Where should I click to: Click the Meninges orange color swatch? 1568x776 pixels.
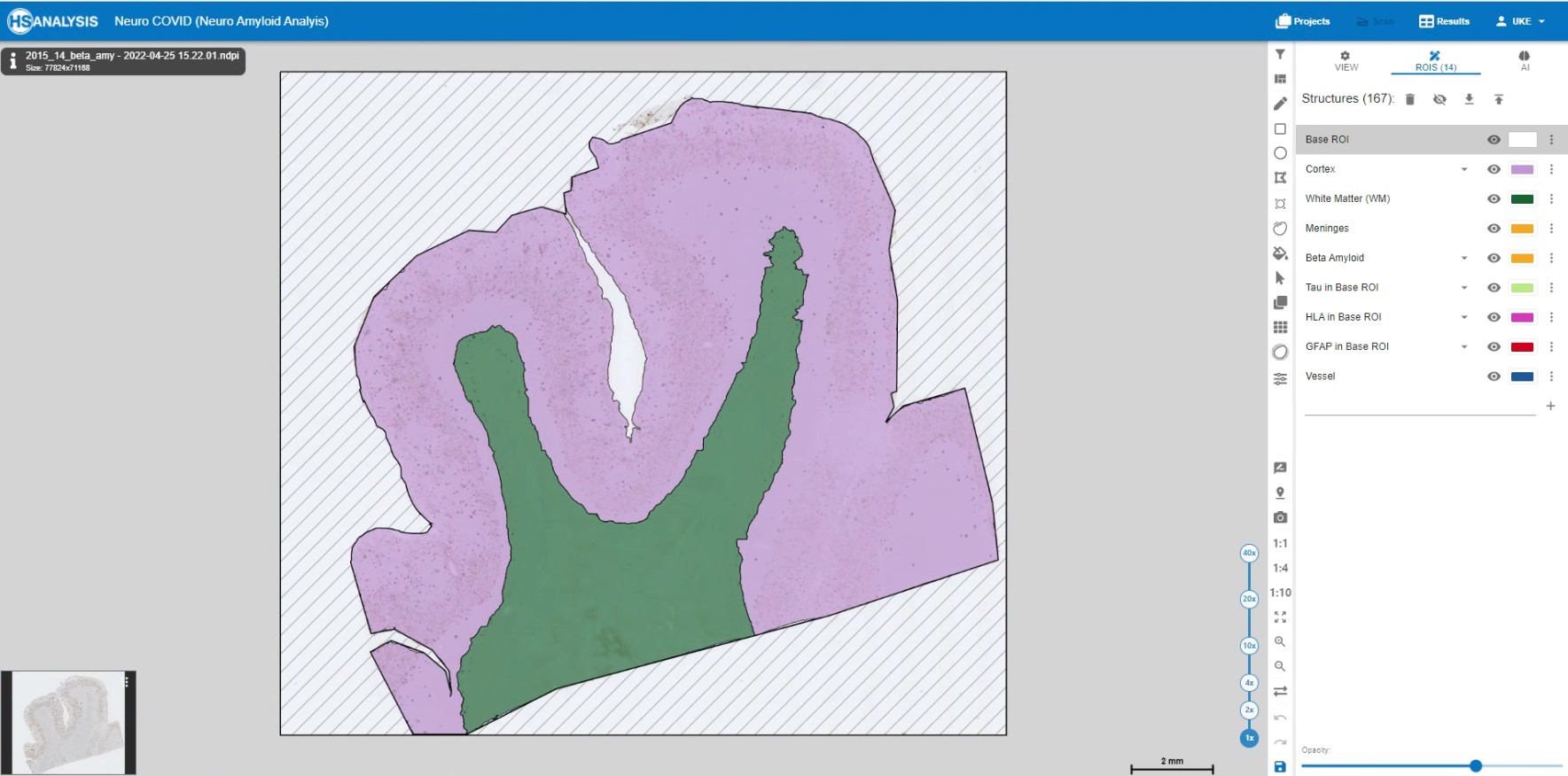point(1522,229)
